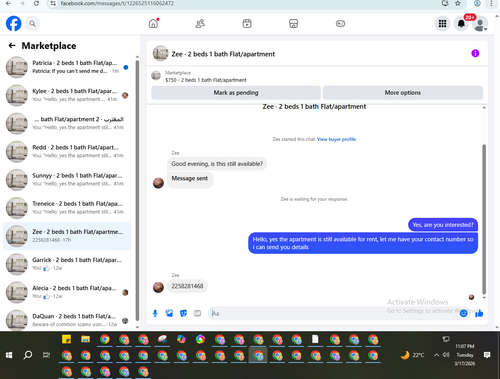Image resolution: width=500 pixels, height=379 pixels.
Task: Choose a sticker with the sticker icon
Action: [x=183, y=313]
